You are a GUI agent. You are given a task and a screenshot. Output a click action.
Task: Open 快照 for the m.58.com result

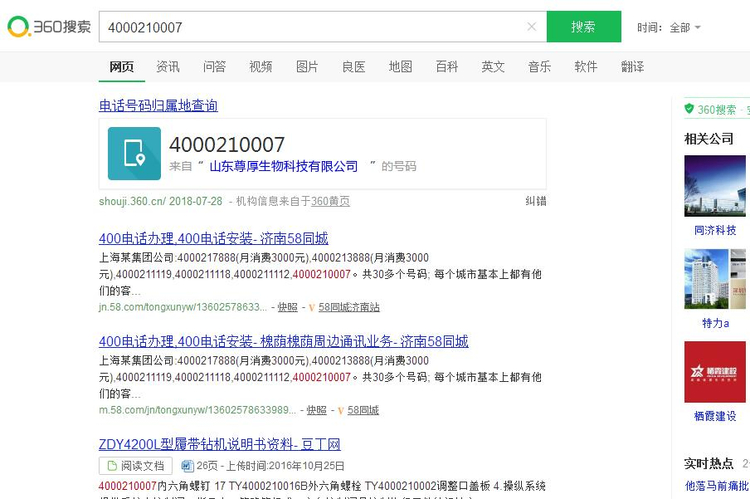point(316,410)
